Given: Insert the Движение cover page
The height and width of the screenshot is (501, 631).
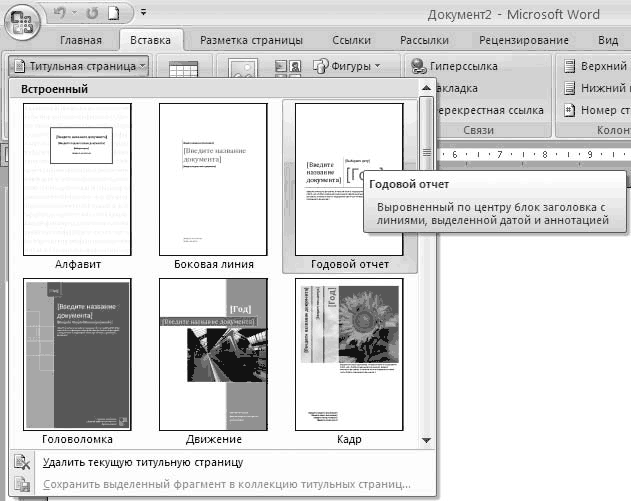Looking at the screenshot, I should [x=212, y=355].
